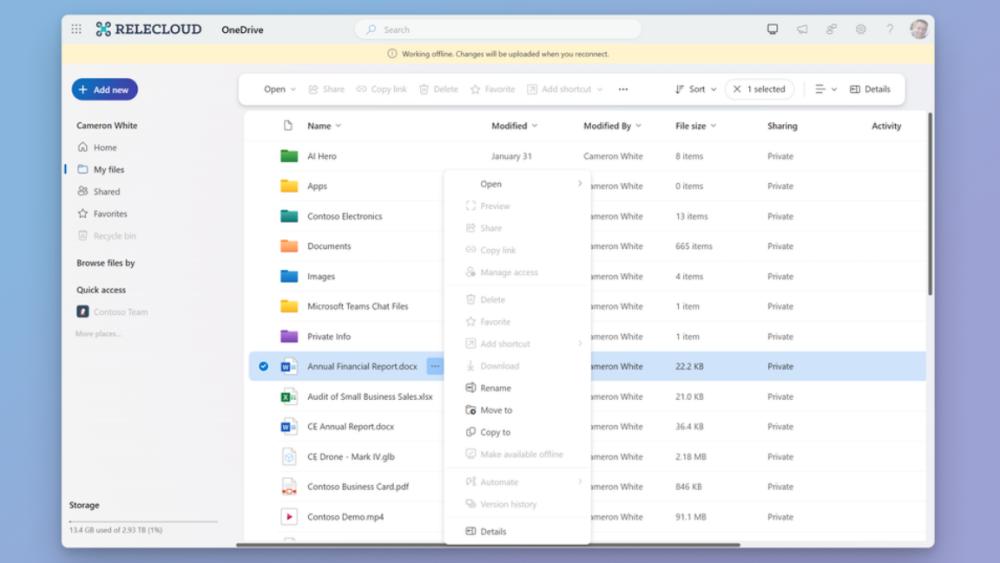
Task: Click the toolbar Copy link button
Action: (x=381, y=89)
